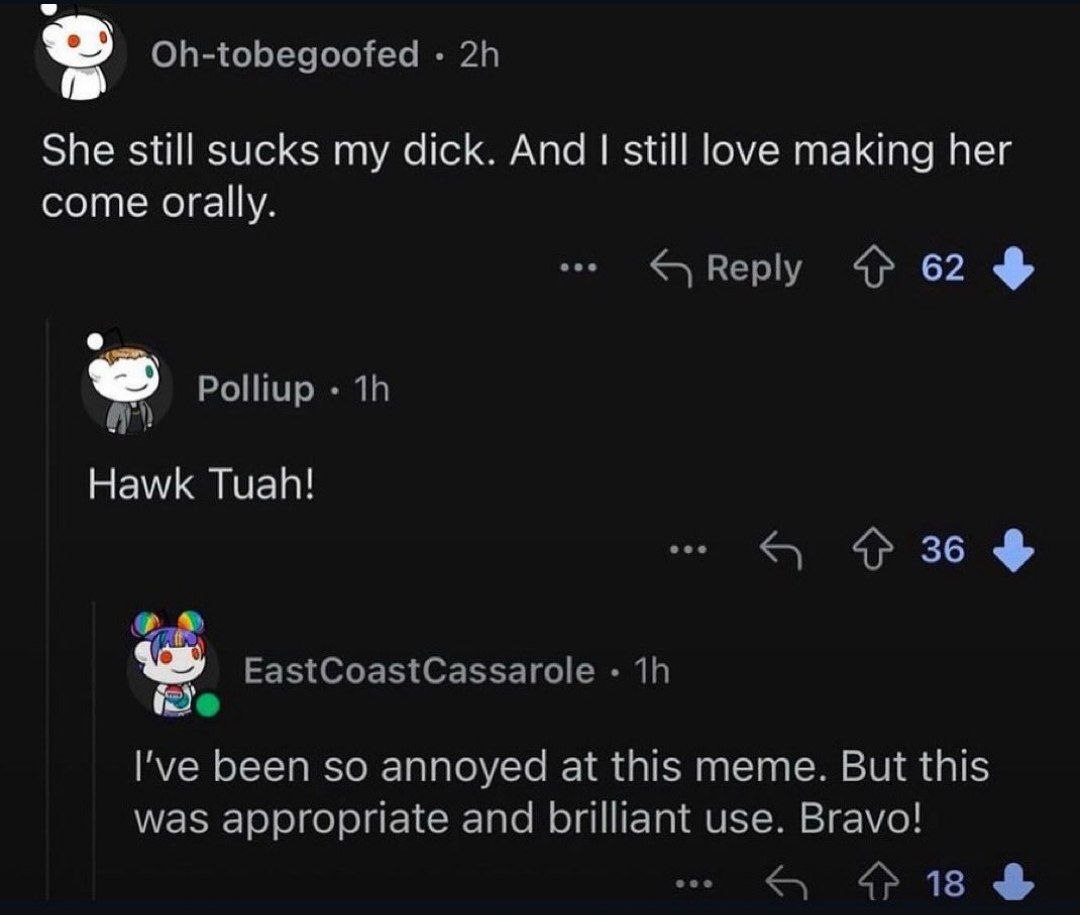Click EastCoastCassarole's rainbow-haired avatar
The width and height of the screenshot is (1080, 915).
(x=172, y=665)
